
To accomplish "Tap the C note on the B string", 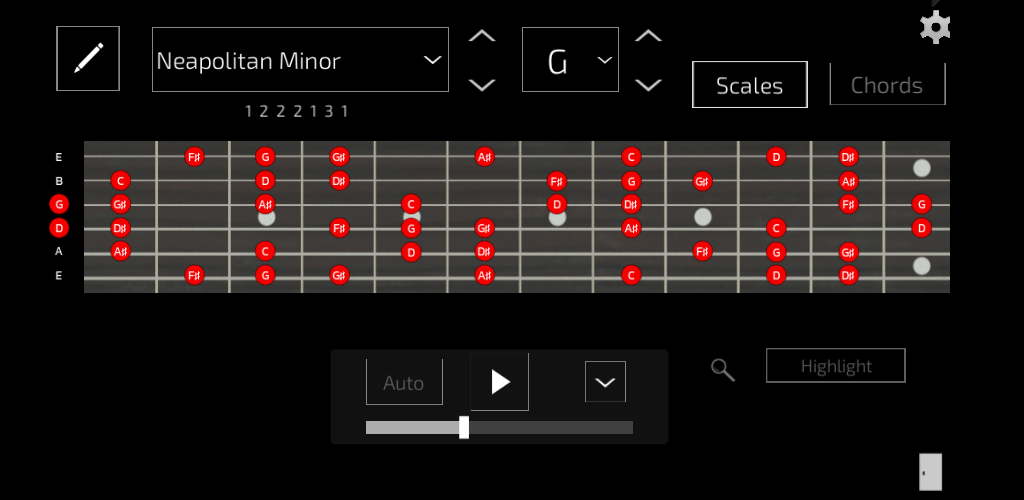I will point(120,181).
